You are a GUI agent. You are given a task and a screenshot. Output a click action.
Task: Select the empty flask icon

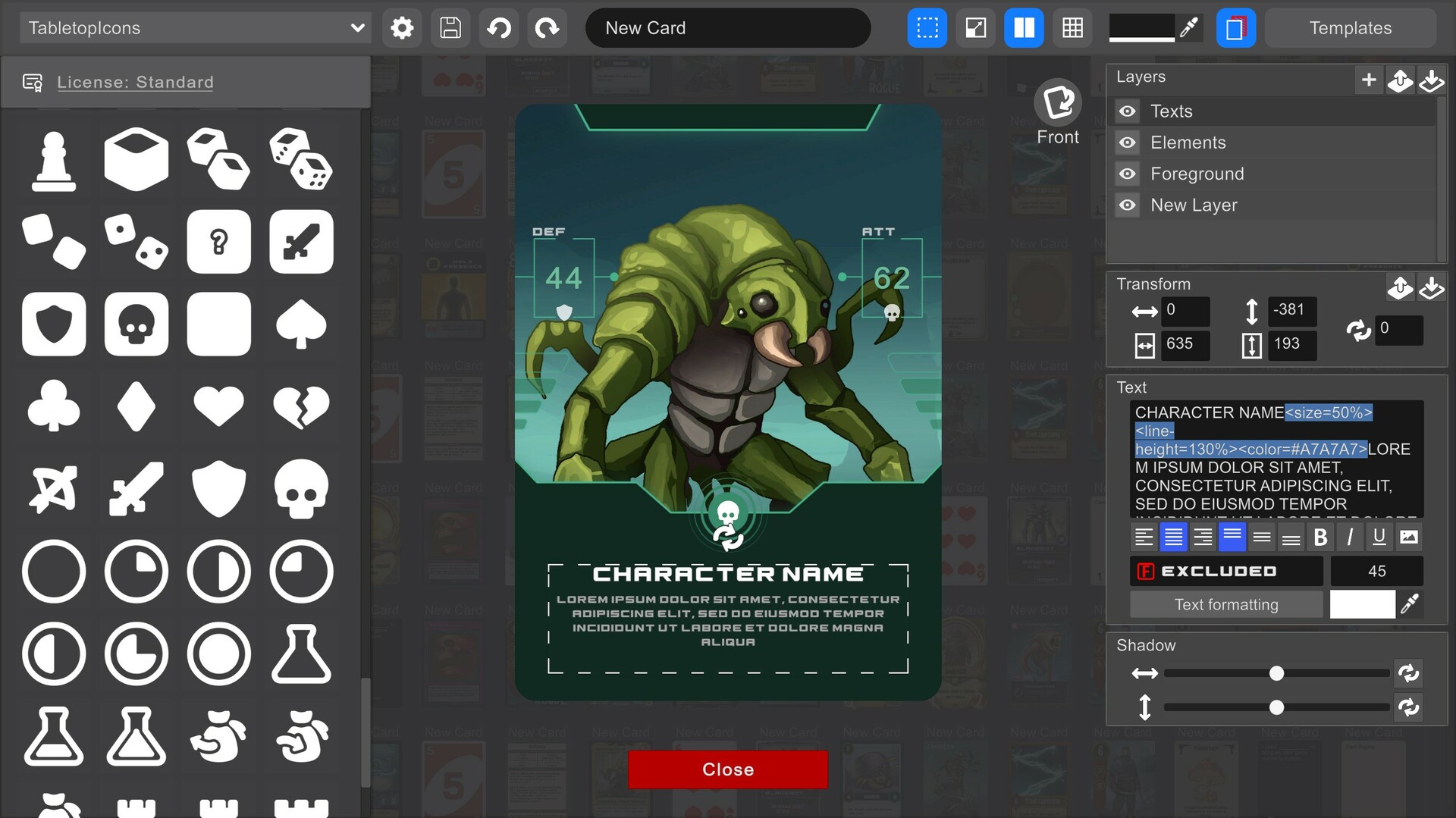point(301,654)
